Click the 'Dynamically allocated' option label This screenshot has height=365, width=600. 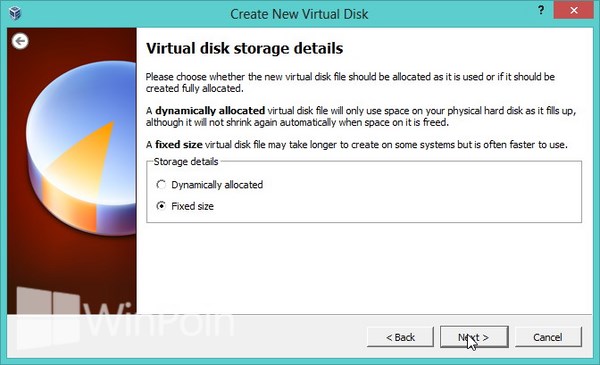click(217, 185)
